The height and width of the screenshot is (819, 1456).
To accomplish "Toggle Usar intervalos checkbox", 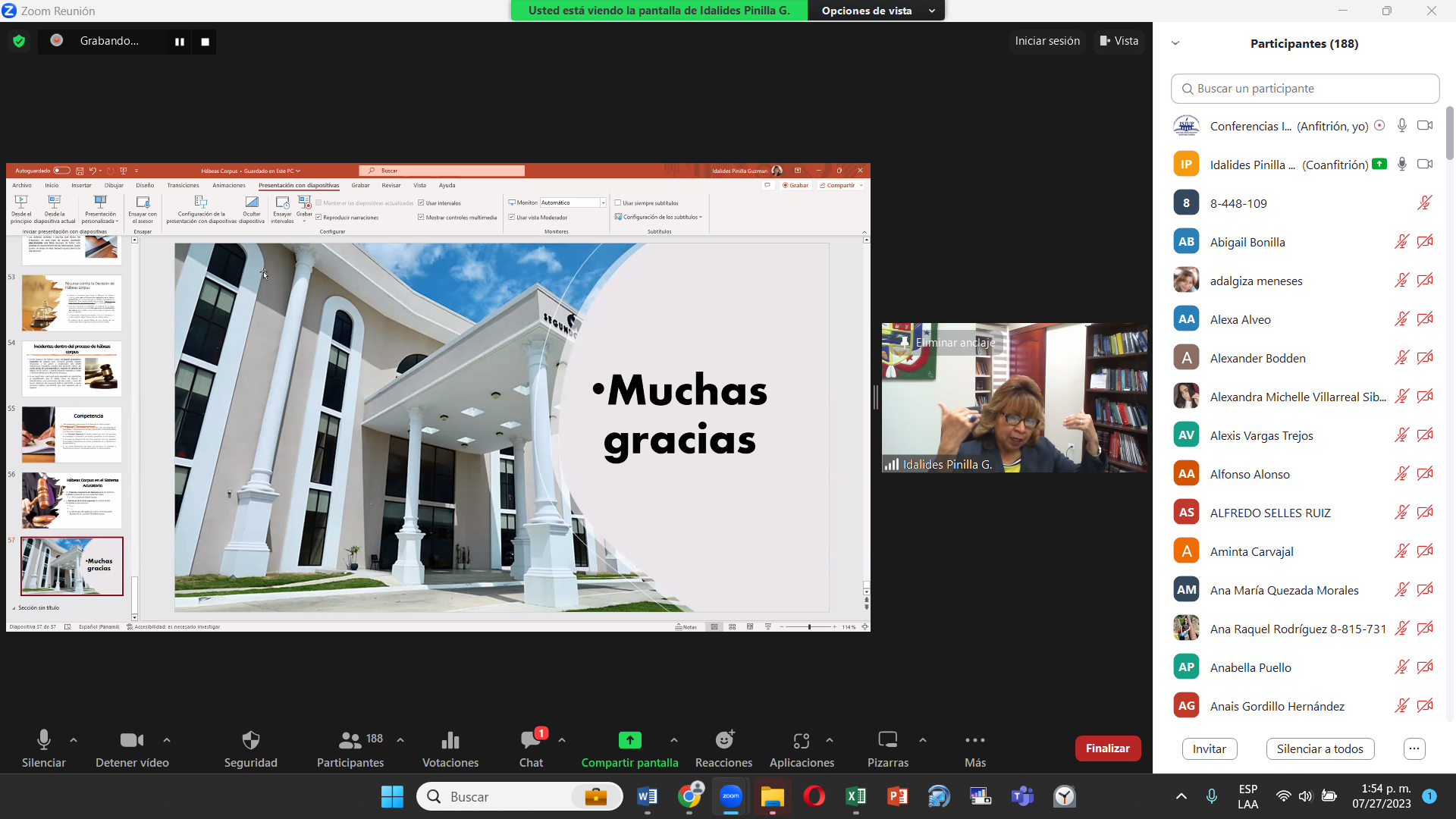I will coord(421,202).
